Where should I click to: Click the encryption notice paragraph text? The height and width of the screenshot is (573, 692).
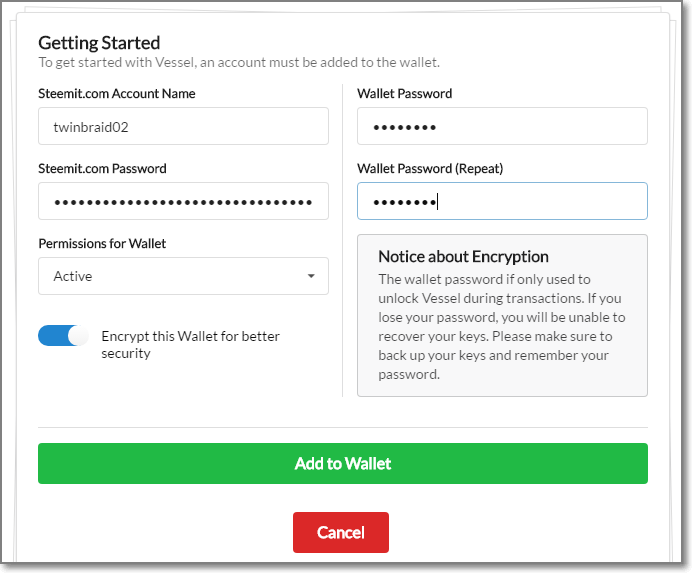502,327
